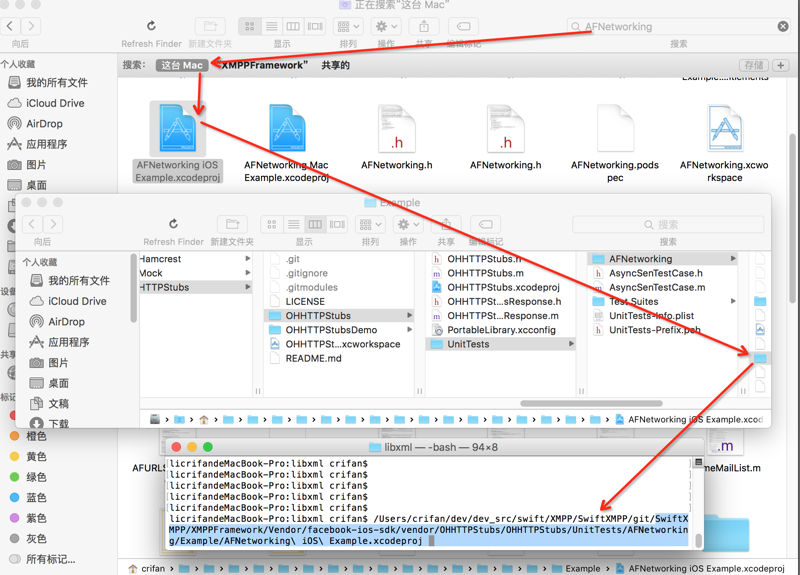Screen dimensions: 800x575
Task: Go back in Example Finder window
Action: tap(32, 224)
